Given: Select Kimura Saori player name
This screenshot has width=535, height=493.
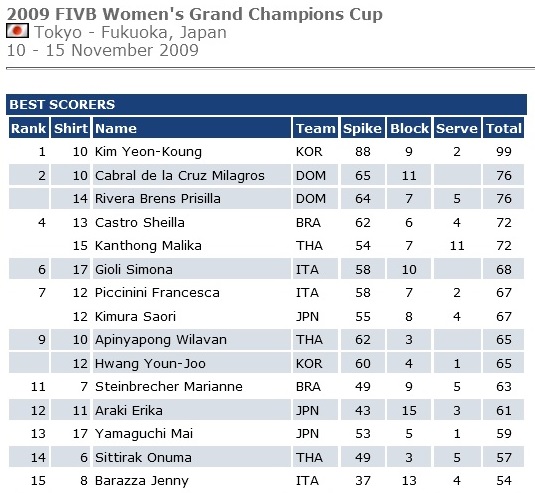Looking at the screenshot, I should tap(135, 317).
